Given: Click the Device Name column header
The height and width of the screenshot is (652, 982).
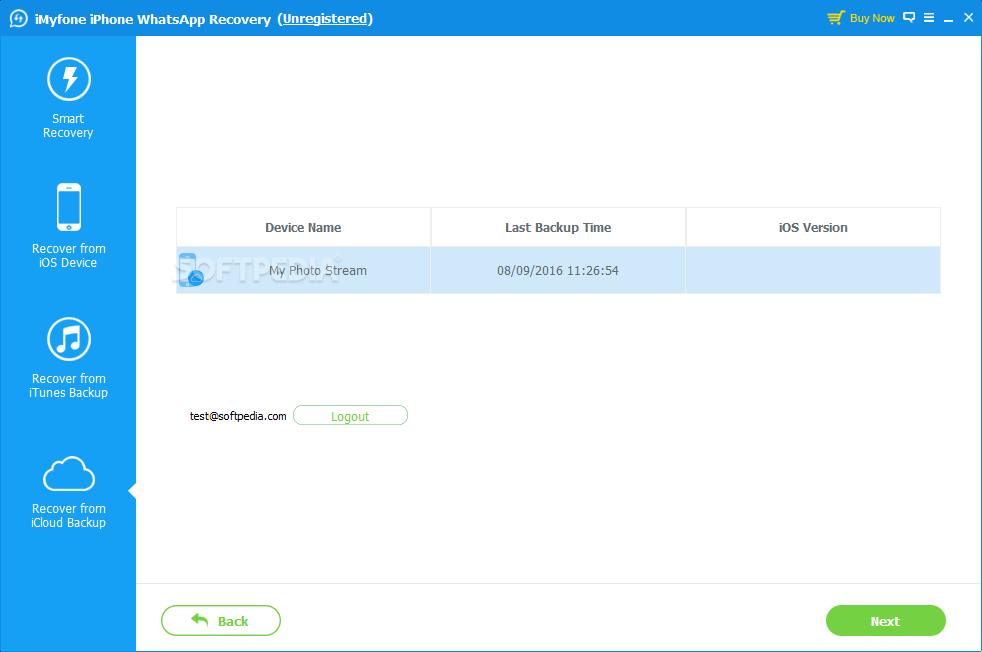Looking at the screenshot, I should click(303, 227).
